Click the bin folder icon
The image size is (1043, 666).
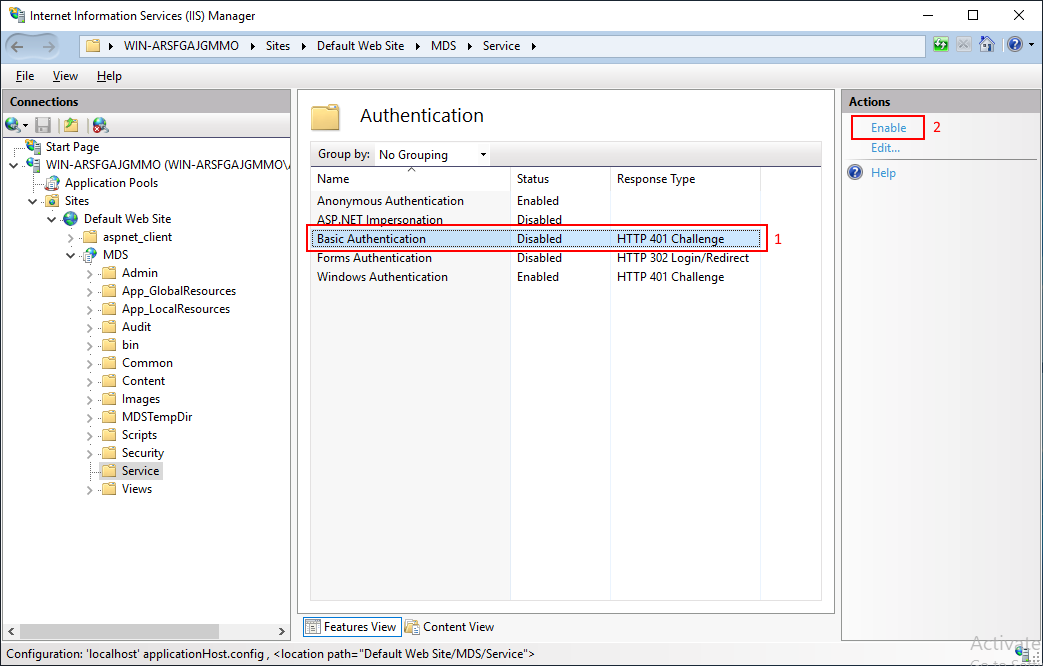[x=108, y=345]
